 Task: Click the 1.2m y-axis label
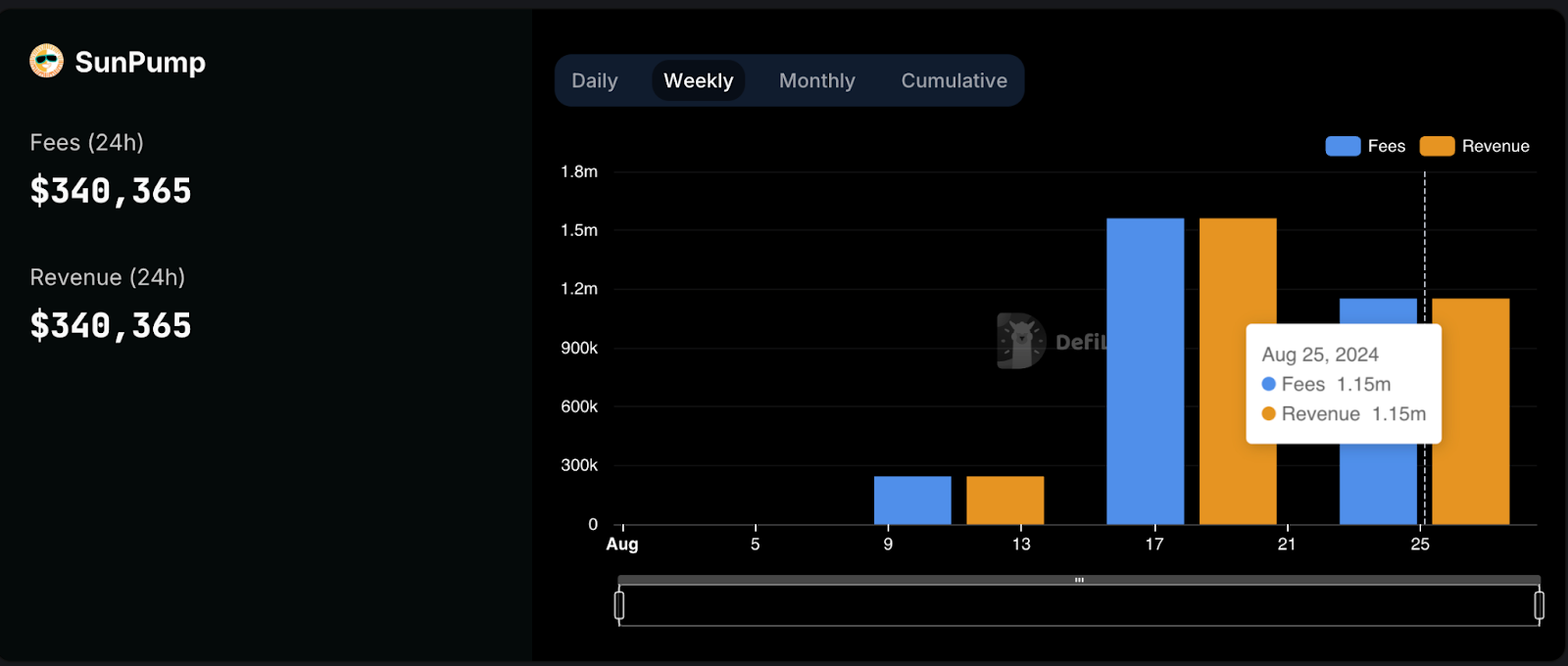point(579,289)
